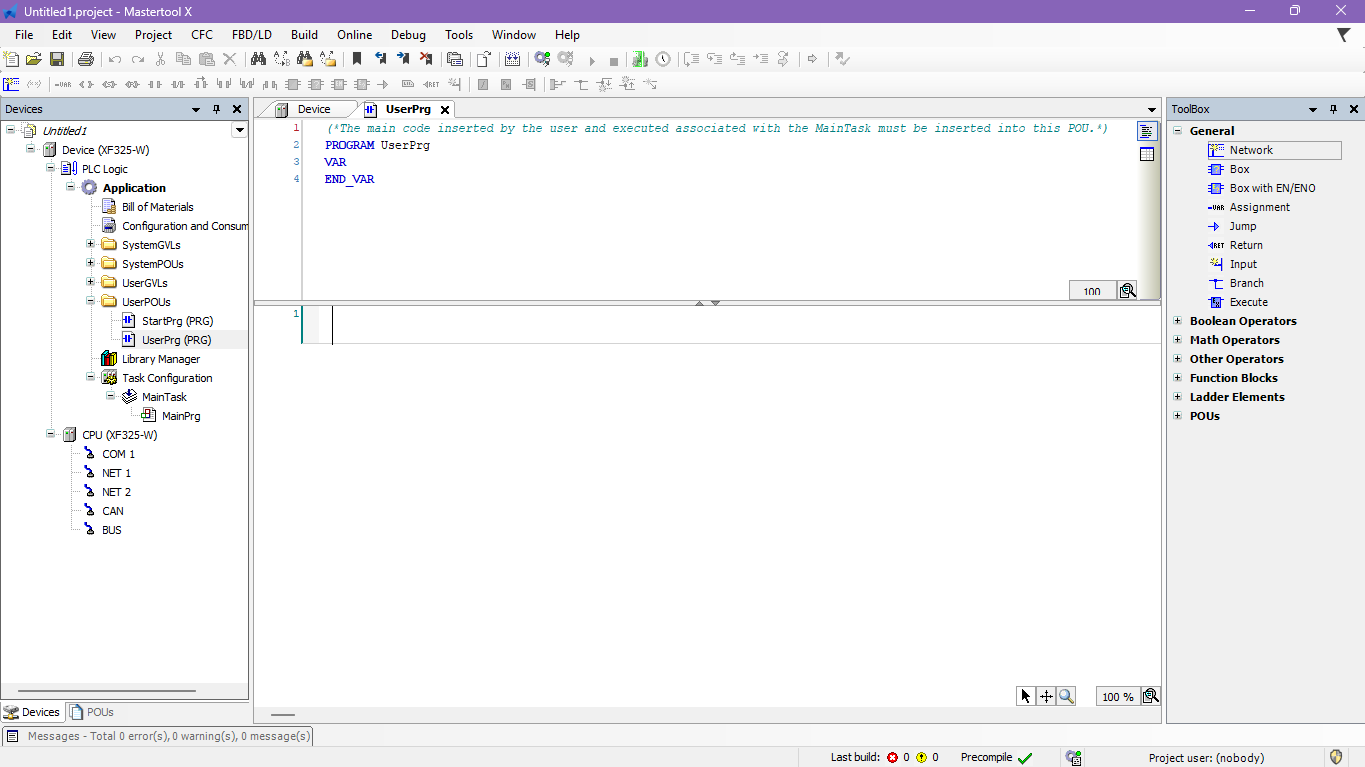Switch to the Device editor tab
The image size is (1365, 767).
click(313, 109)
